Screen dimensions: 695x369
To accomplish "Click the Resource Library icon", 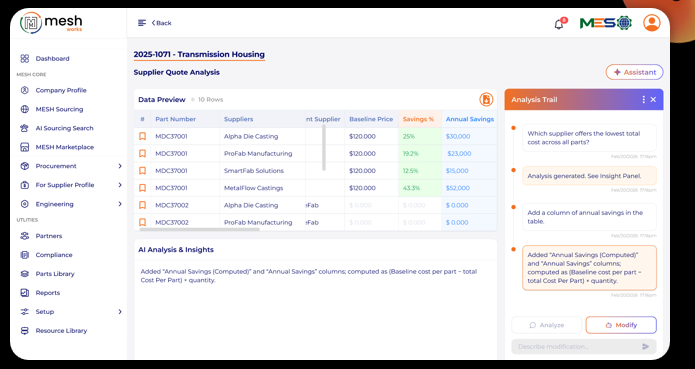I will [x=25, y=331].
